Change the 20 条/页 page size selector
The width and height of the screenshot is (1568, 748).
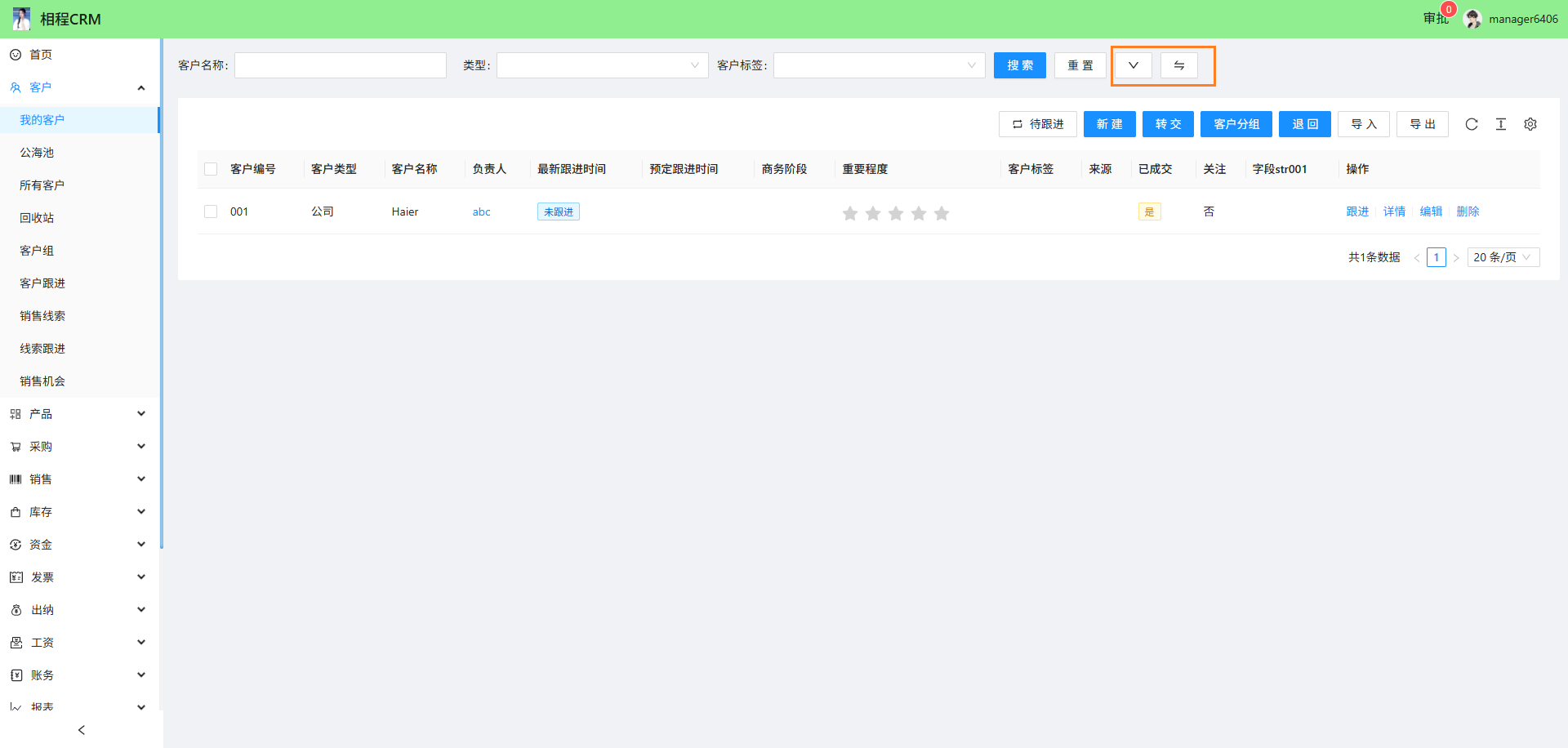coord(1503,257)
